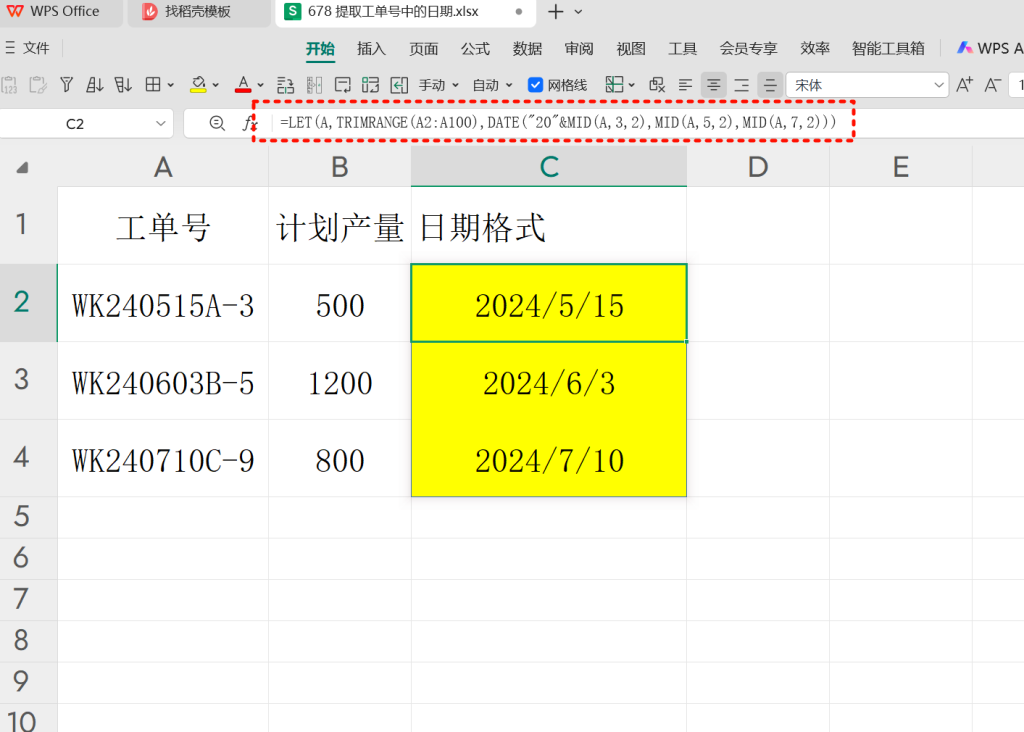Click the indent arrow-in-box icon
Screen dimensions: 1024x732
(x=399, y=85)
